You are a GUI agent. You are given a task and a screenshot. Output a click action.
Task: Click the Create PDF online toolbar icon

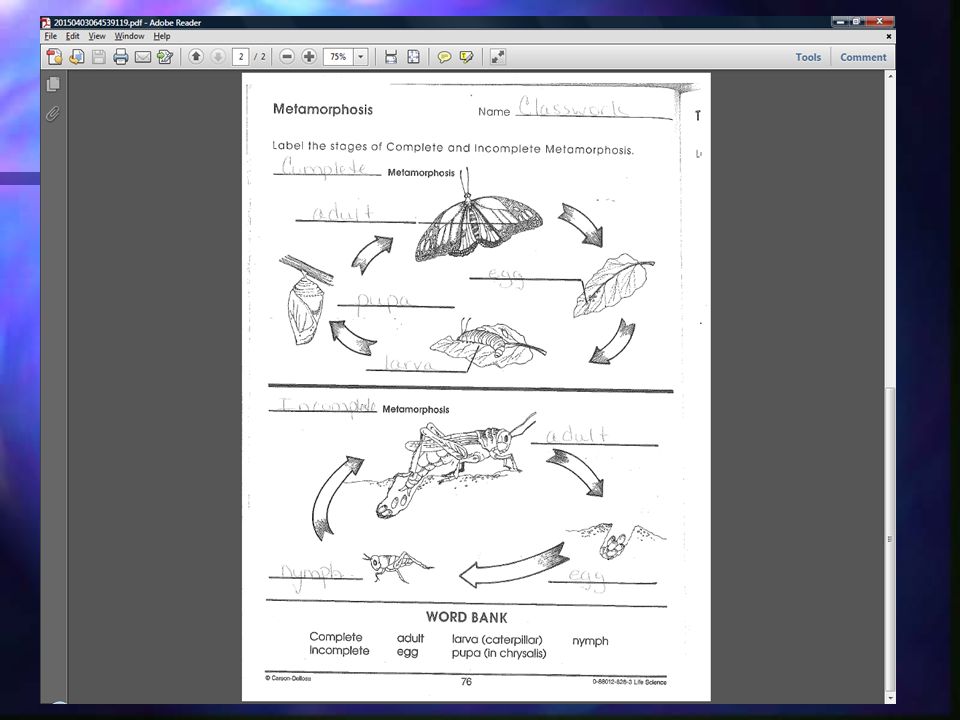coord(54,57)
